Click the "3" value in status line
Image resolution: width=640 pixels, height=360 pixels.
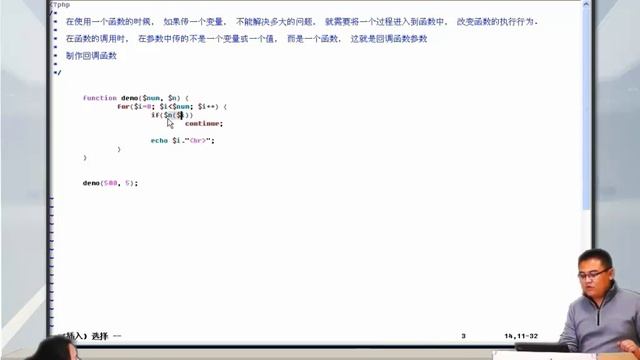[463, 336]
